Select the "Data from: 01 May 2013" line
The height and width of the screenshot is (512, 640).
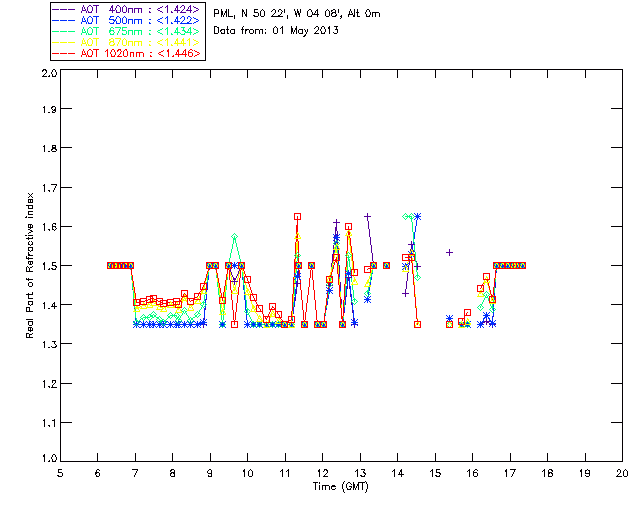(276, 31)
